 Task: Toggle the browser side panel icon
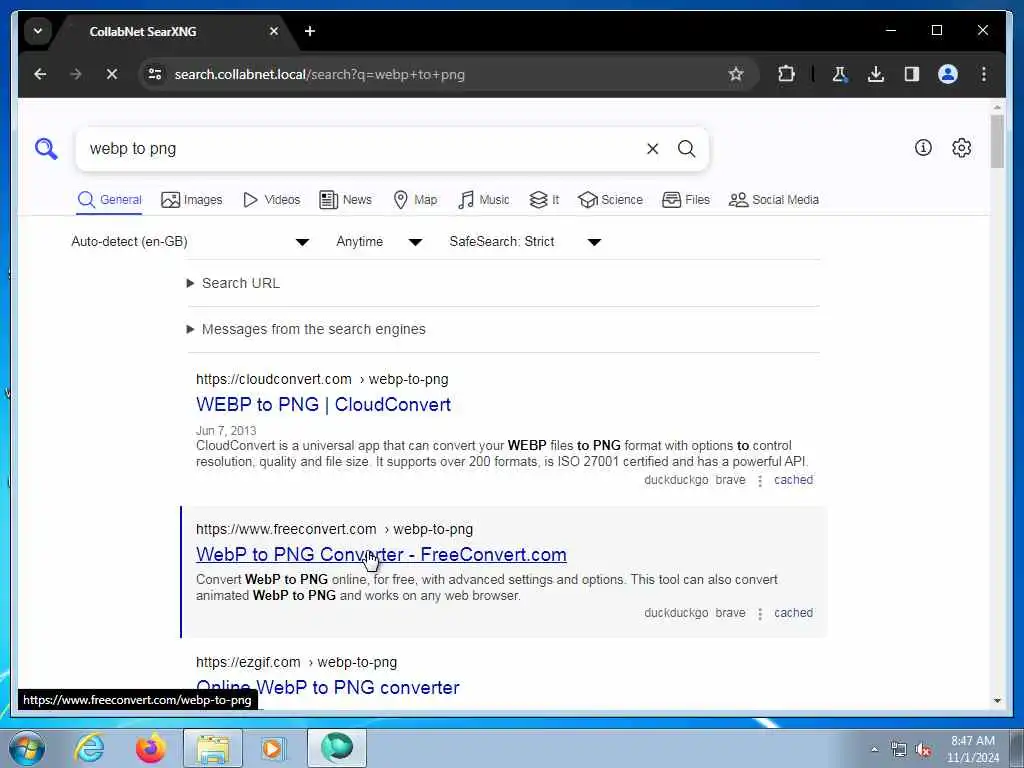pos(912,74)
